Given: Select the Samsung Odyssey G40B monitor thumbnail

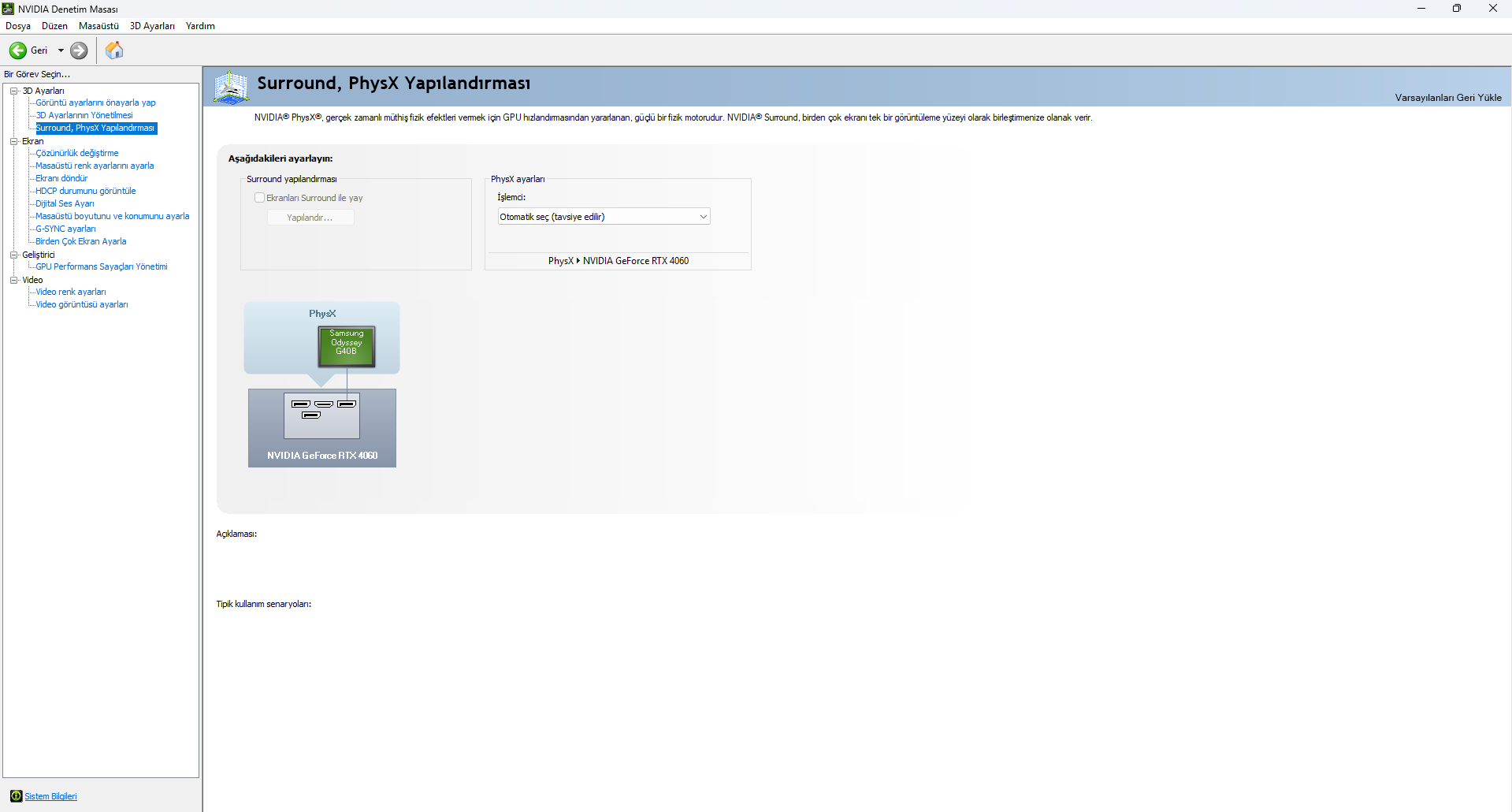Looking at the screenshot, I should 347,346.
